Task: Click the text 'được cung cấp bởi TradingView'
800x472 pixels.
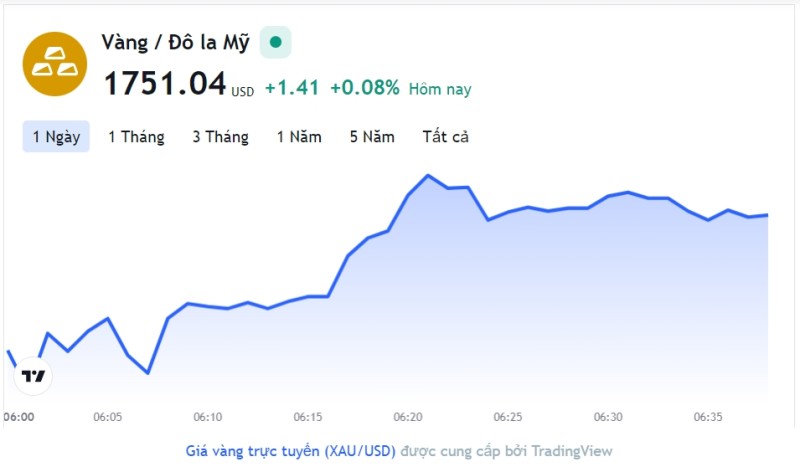Action: (507, 451)
